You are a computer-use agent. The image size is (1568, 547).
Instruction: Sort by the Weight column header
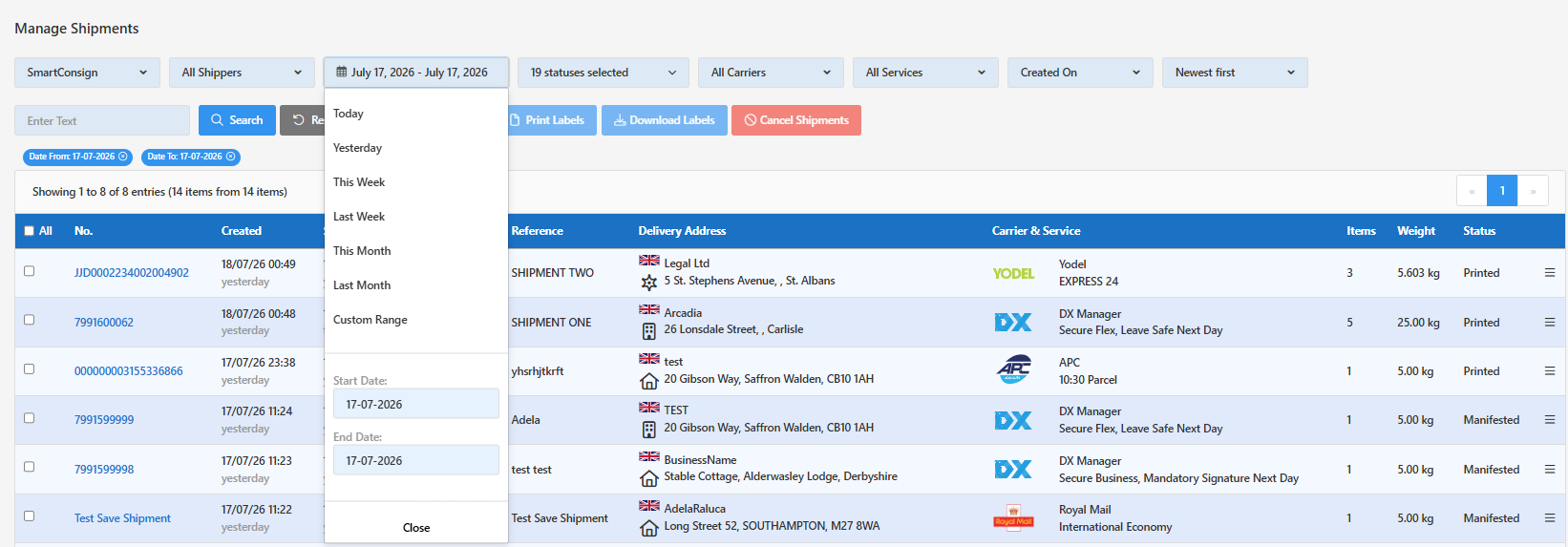click(x=1416, y=231)
